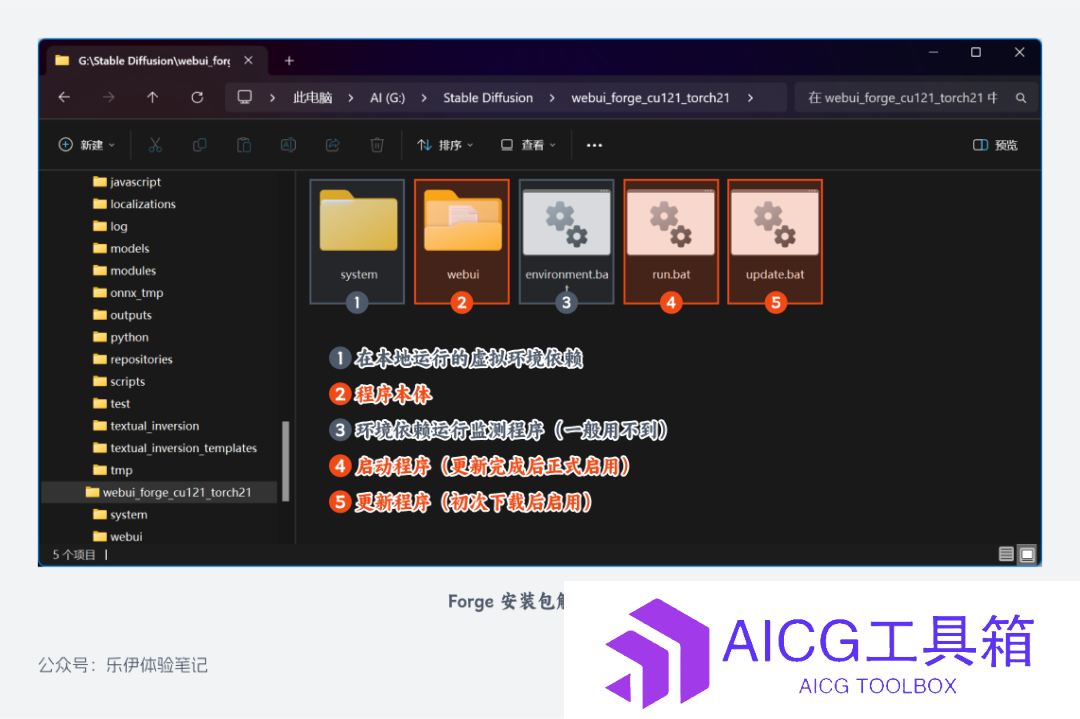The height and width of the screenshot is (719, 1080).
Task: Toggle the Preview pane button
Action: 995,145
